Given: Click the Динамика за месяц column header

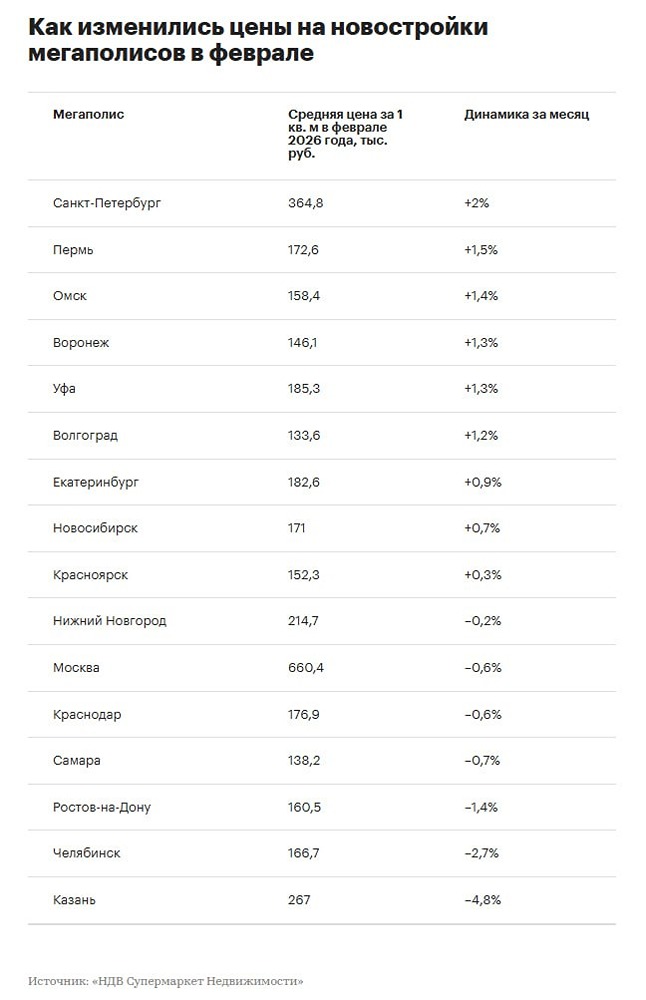Looking at the screenshot, I should tap(526, 115).
